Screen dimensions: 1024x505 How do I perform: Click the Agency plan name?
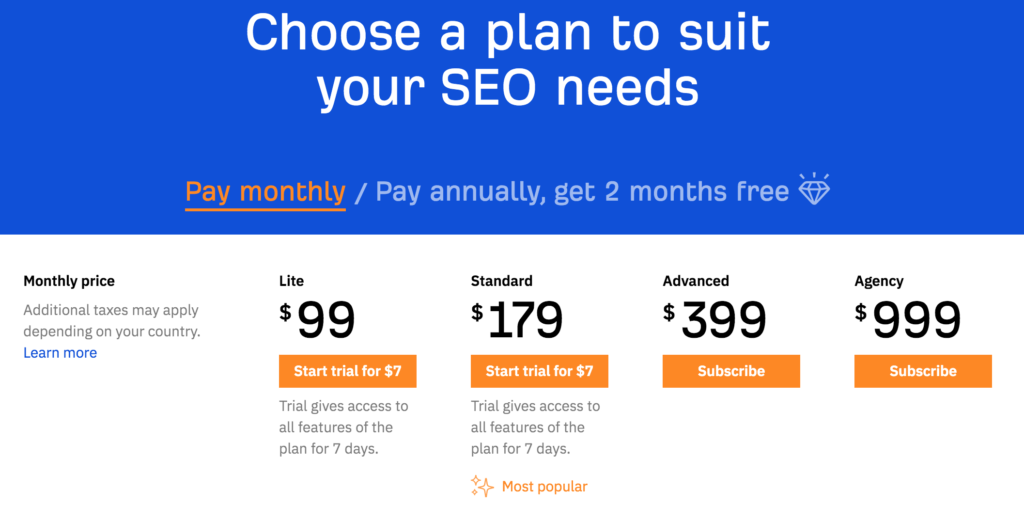tap(878, 281)
